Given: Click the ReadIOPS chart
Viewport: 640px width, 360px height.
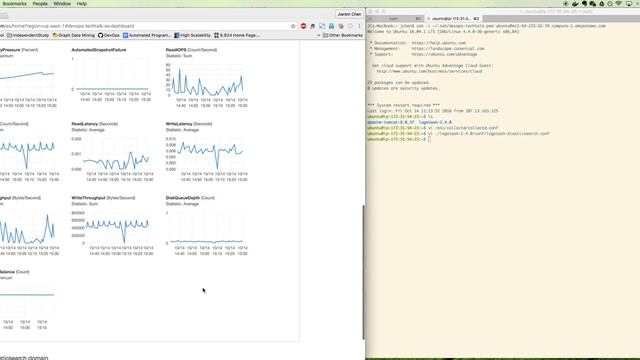Looking at the screenshot, I should (207, 84).
